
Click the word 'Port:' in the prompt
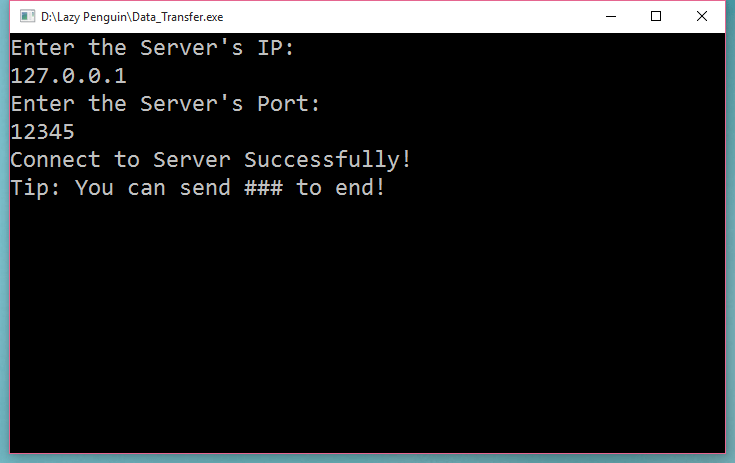point(288,104)
